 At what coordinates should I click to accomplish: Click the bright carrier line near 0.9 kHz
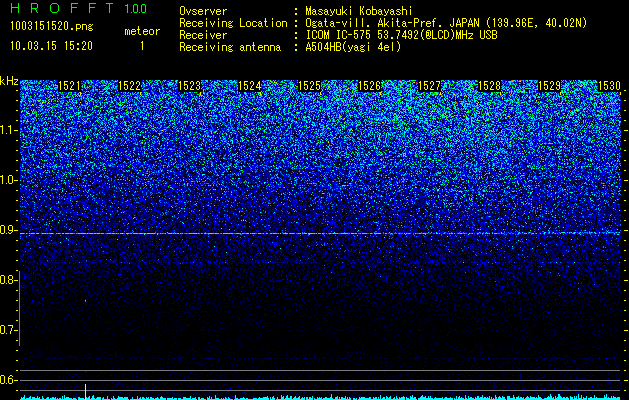(320, 233)
